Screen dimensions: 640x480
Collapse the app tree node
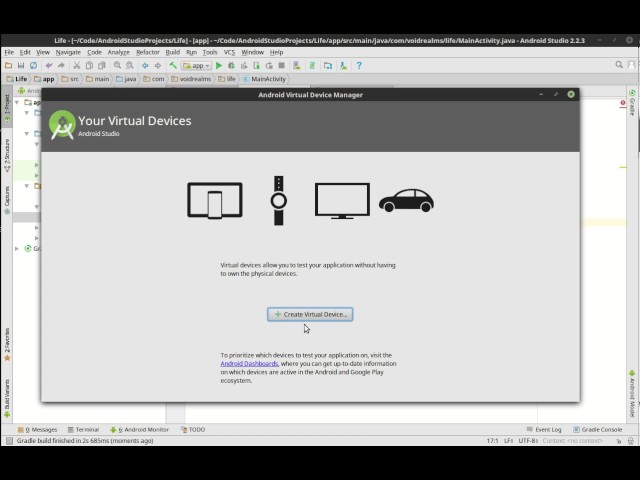(17, 102)
